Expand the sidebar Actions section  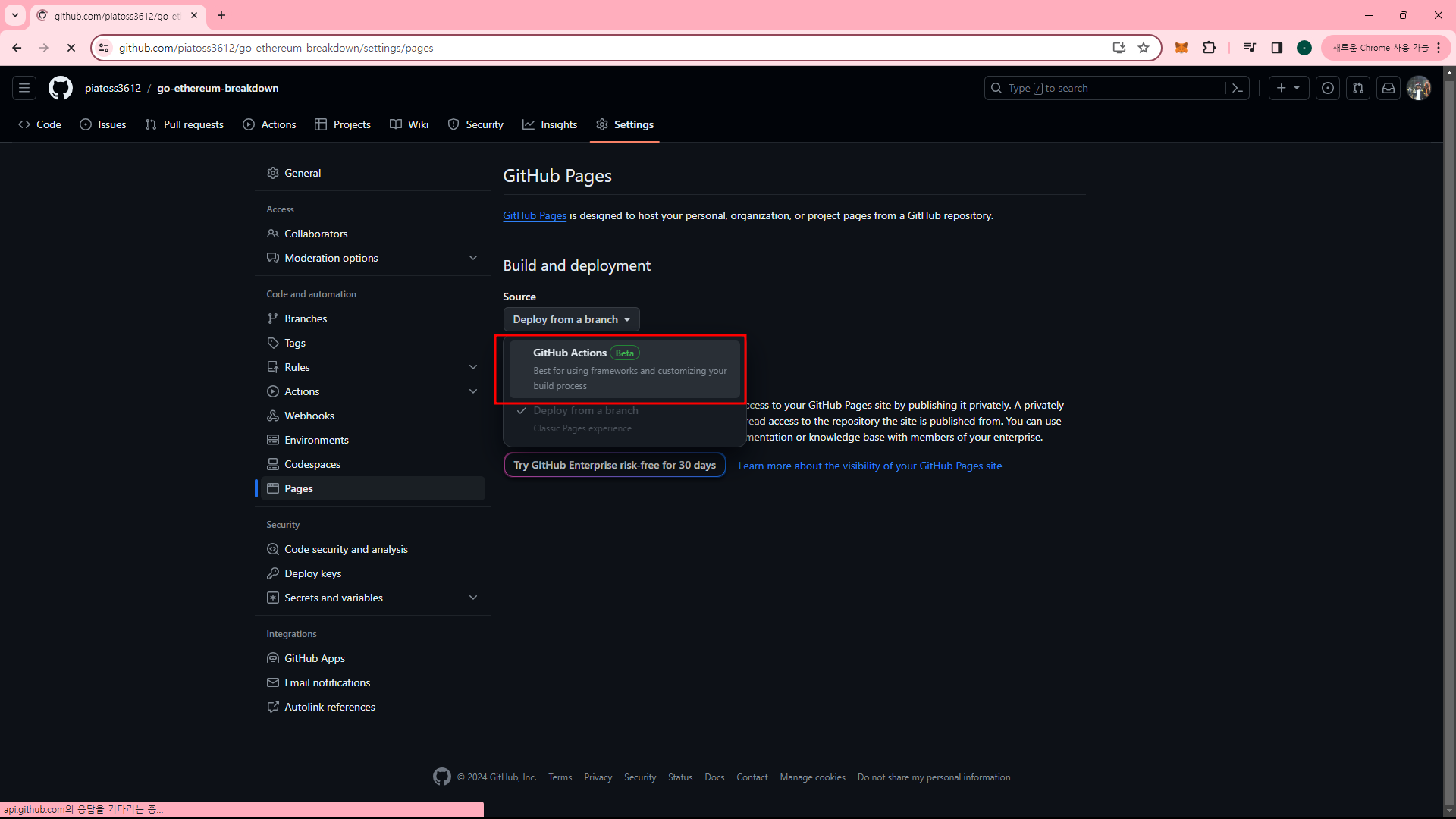(x=373, y=391)
